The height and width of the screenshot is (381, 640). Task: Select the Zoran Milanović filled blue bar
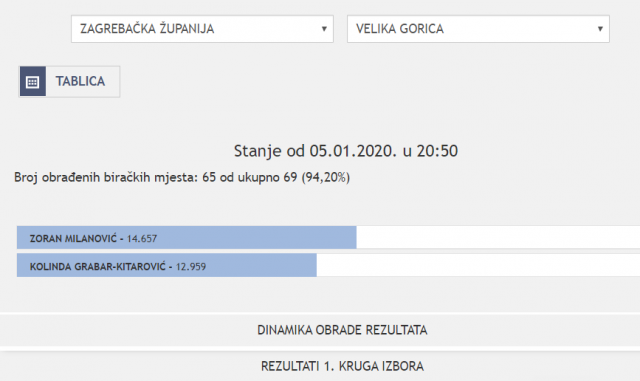187,238
